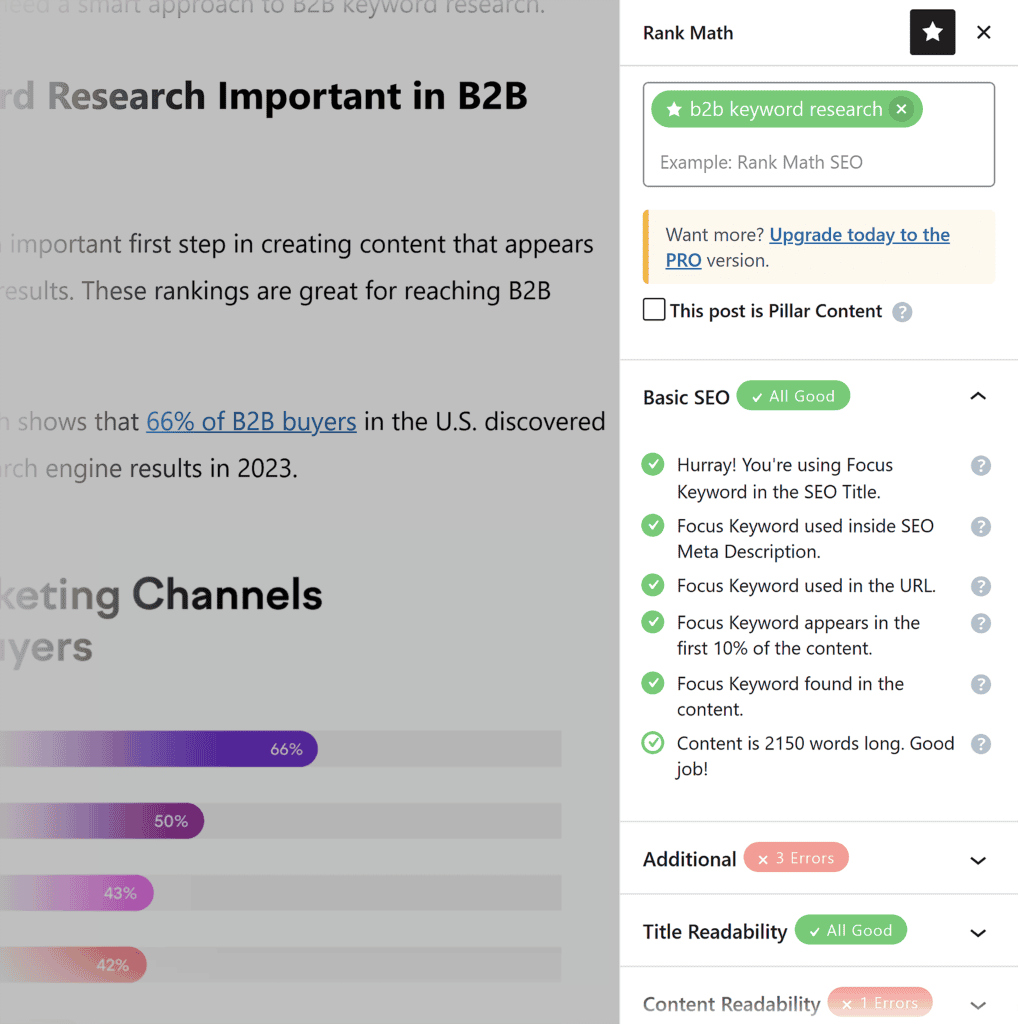This screenshot has height=1024, width=1018.
Task: Expand the Additional section
Action: pyautogui.click(x=978, y=858)
